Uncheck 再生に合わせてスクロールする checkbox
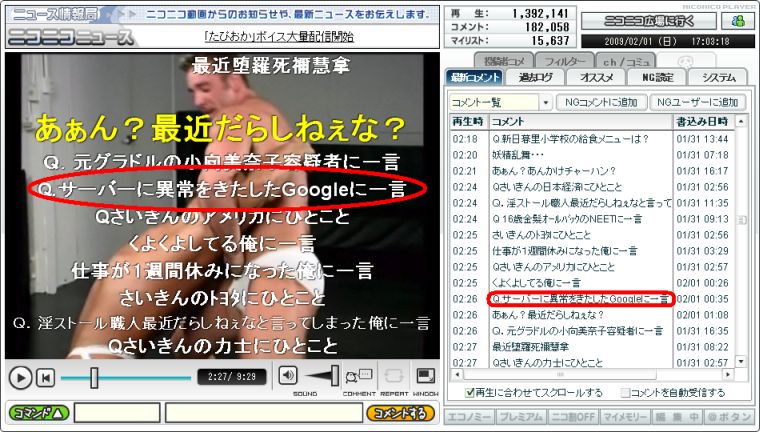The width and height of the screenshot is (760, 432). tap(469, 393)
